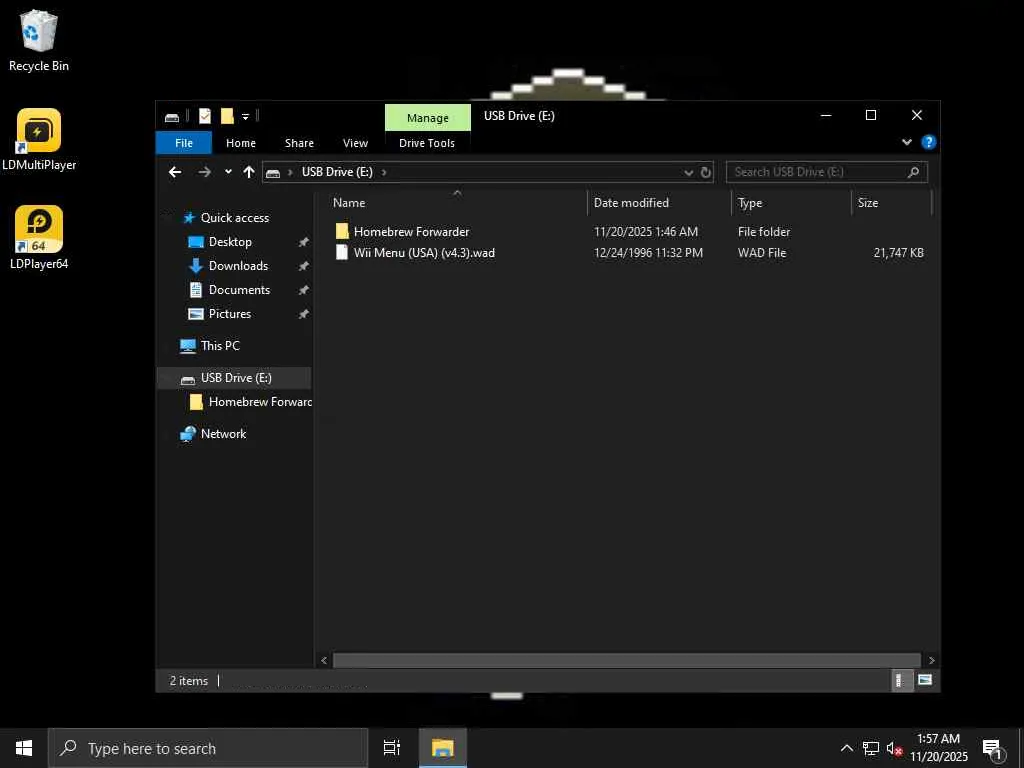This screenshot has height=768, width=1024.
Task: Click the taskbar search box
Action: [x=208, y=748]
